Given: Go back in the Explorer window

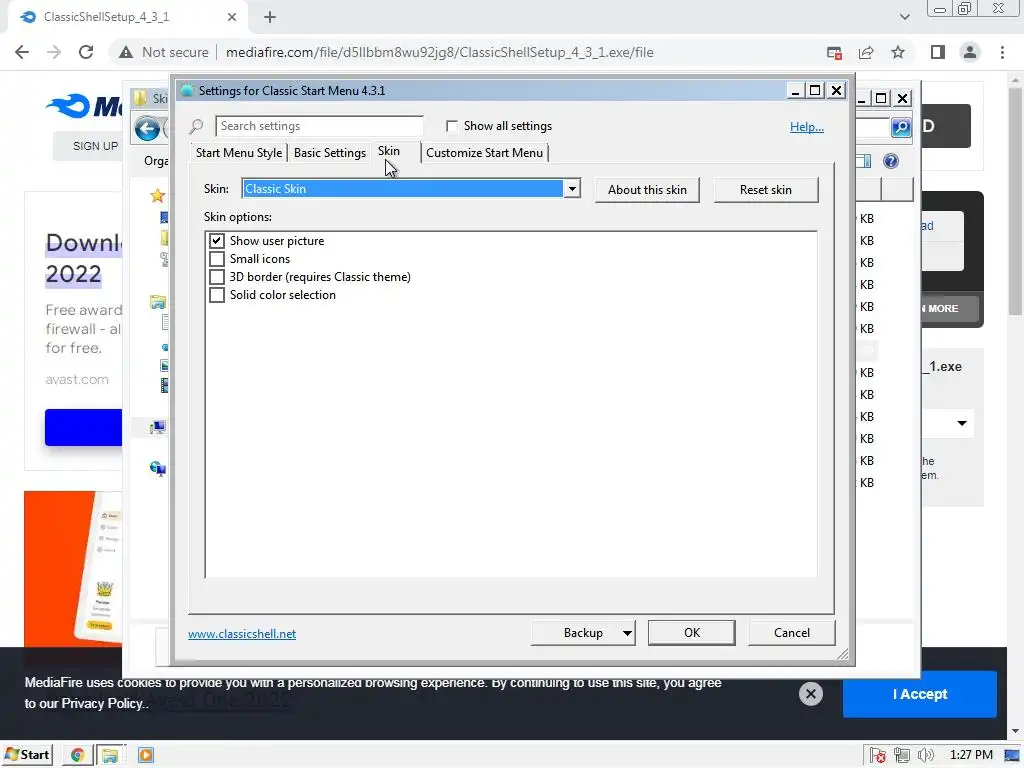Looking at the screenshot, I should click(148, 129).
